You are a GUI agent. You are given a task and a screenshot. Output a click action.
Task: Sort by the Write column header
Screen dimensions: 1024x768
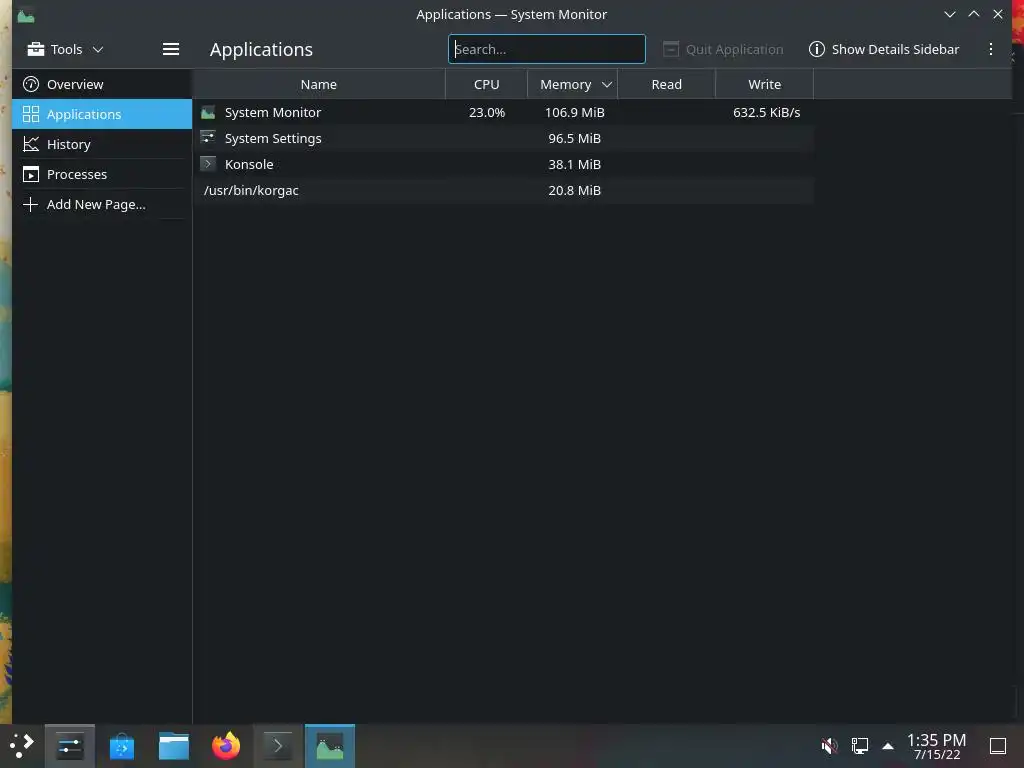pyautogui.click(x=765, y=84)
